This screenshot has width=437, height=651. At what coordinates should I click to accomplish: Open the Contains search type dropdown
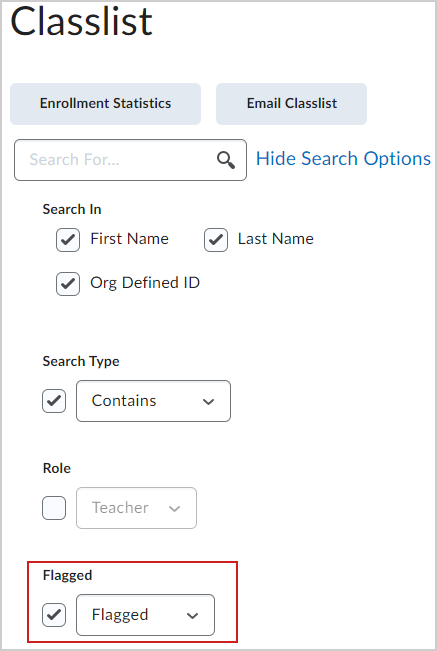pos(154,401)
